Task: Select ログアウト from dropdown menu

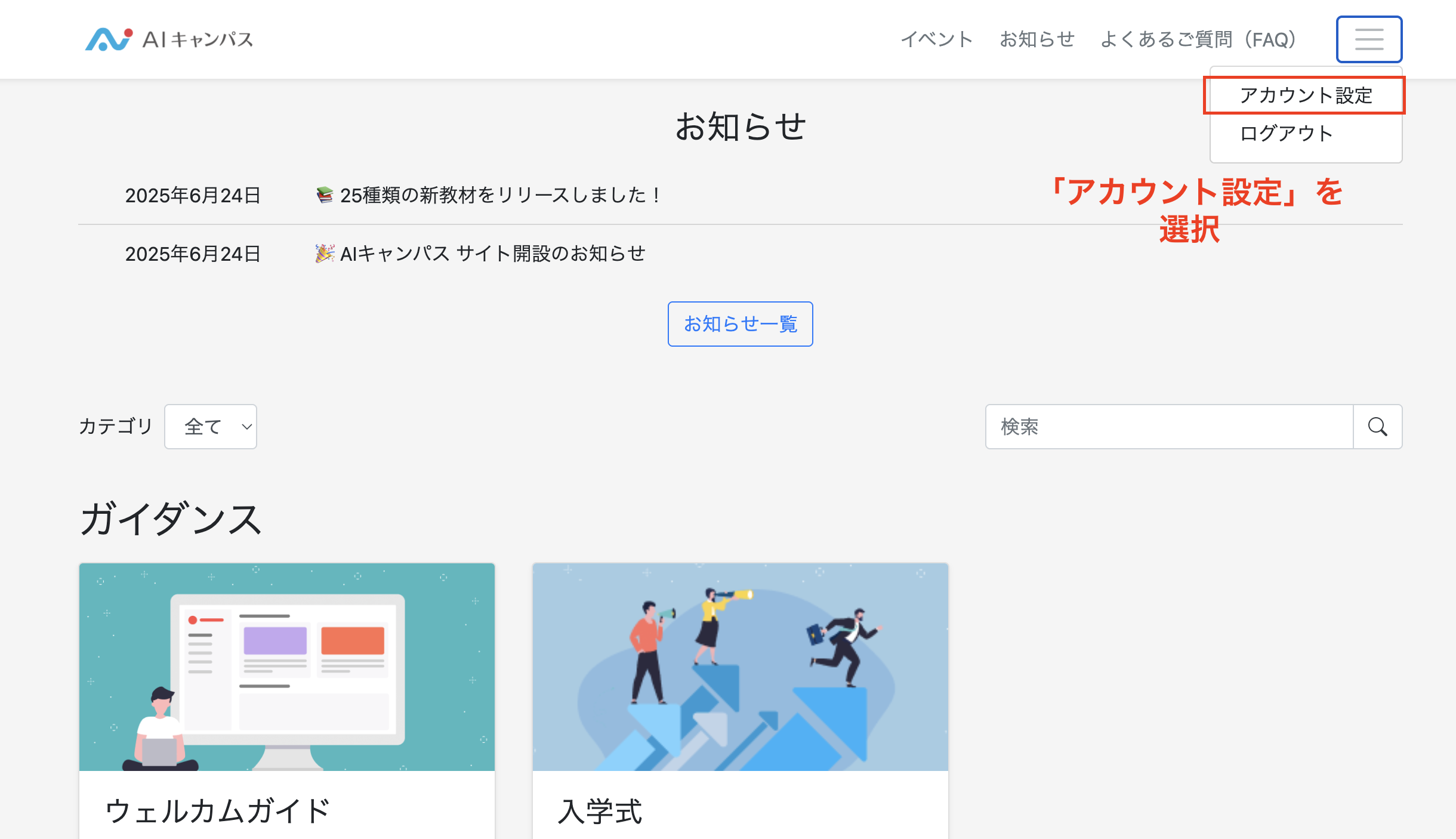Action: point(1286,133)
